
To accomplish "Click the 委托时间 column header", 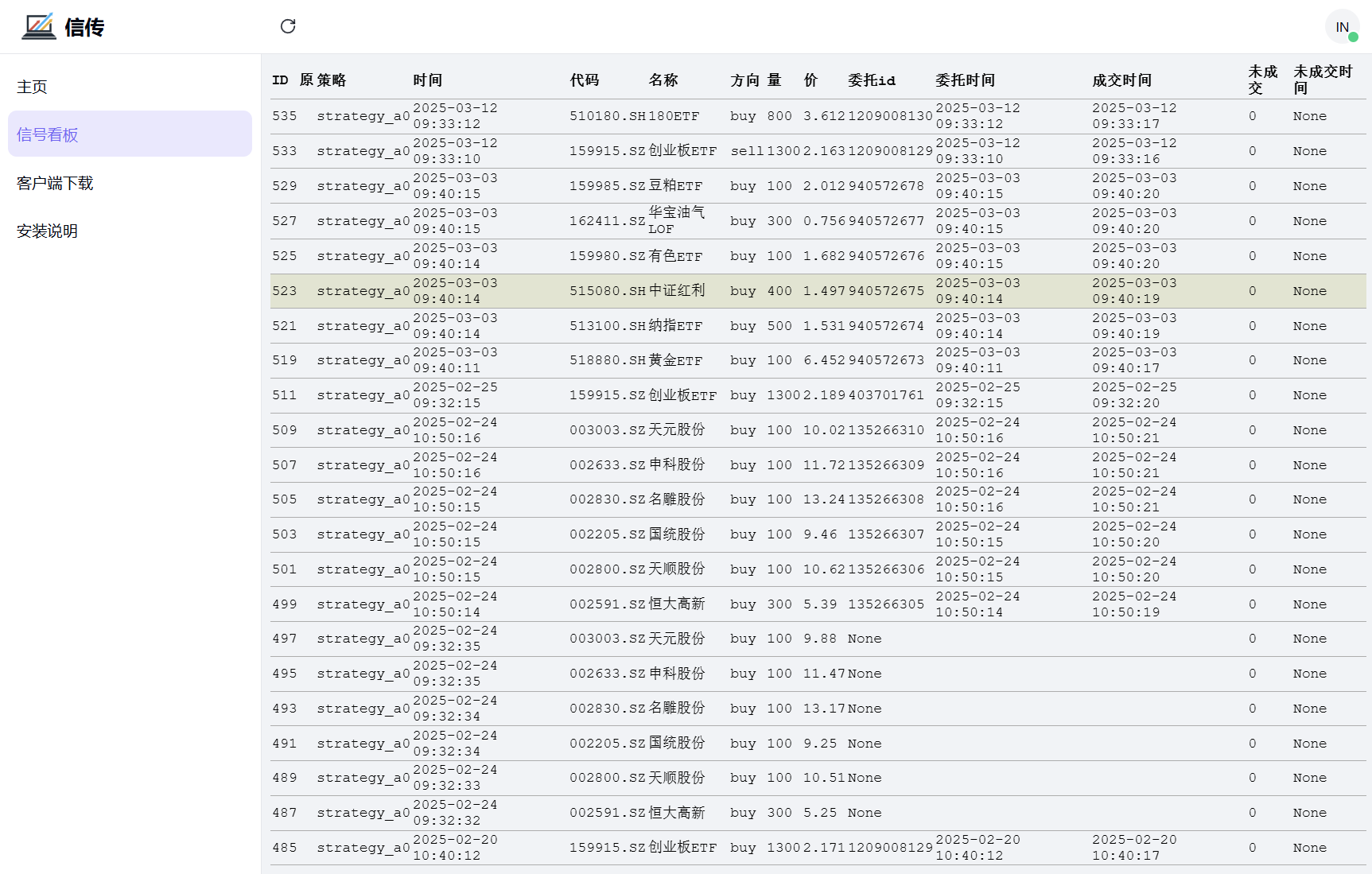I will click(x=965, y=80).
